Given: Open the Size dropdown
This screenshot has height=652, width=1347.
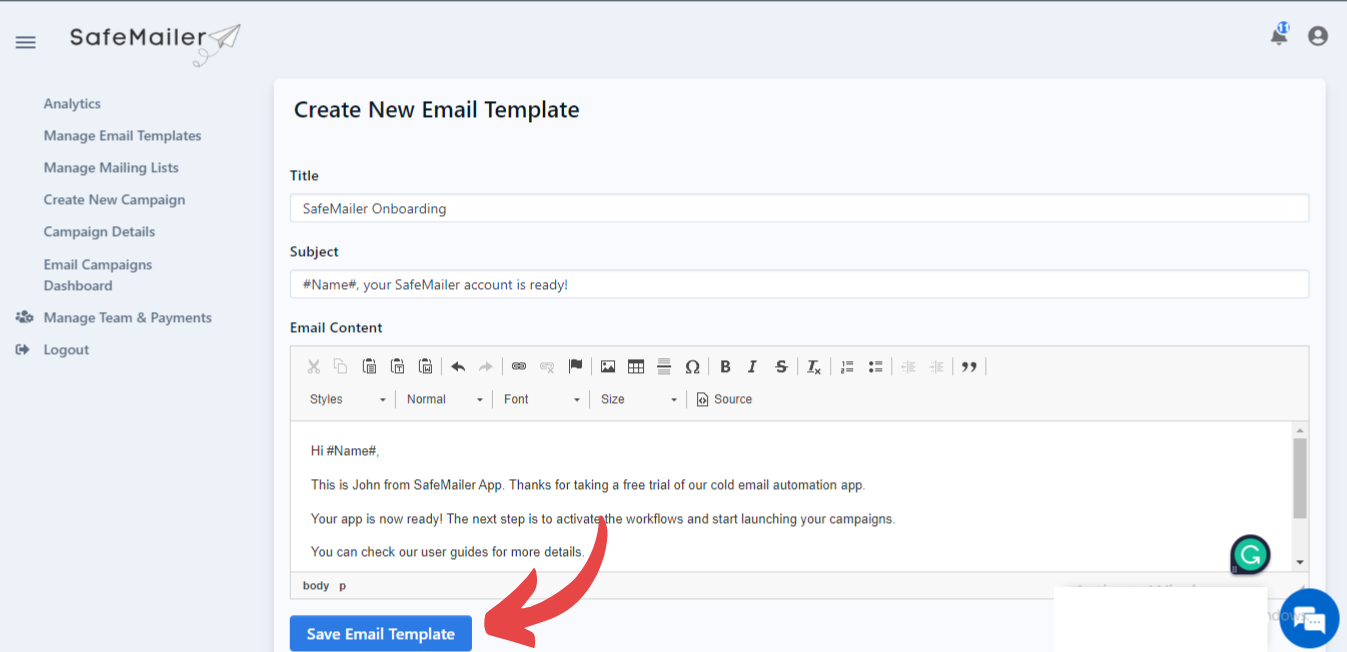Looking at the screenshot, I should (x=638, y=399).
